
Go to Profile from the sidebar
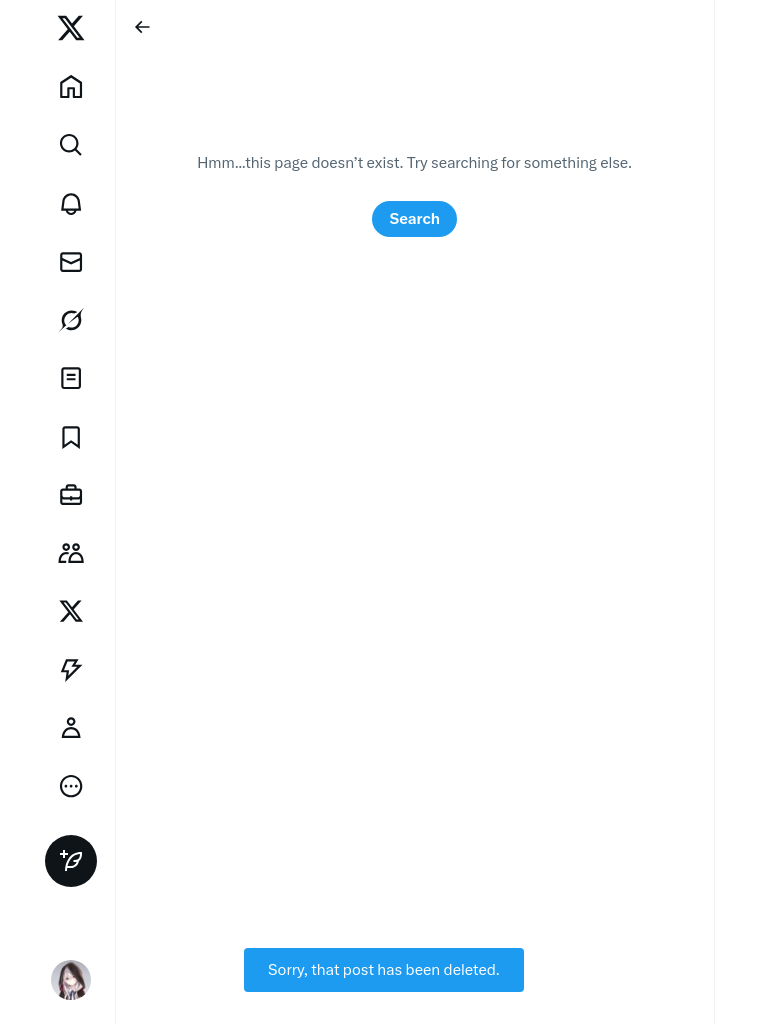(71, 728)
